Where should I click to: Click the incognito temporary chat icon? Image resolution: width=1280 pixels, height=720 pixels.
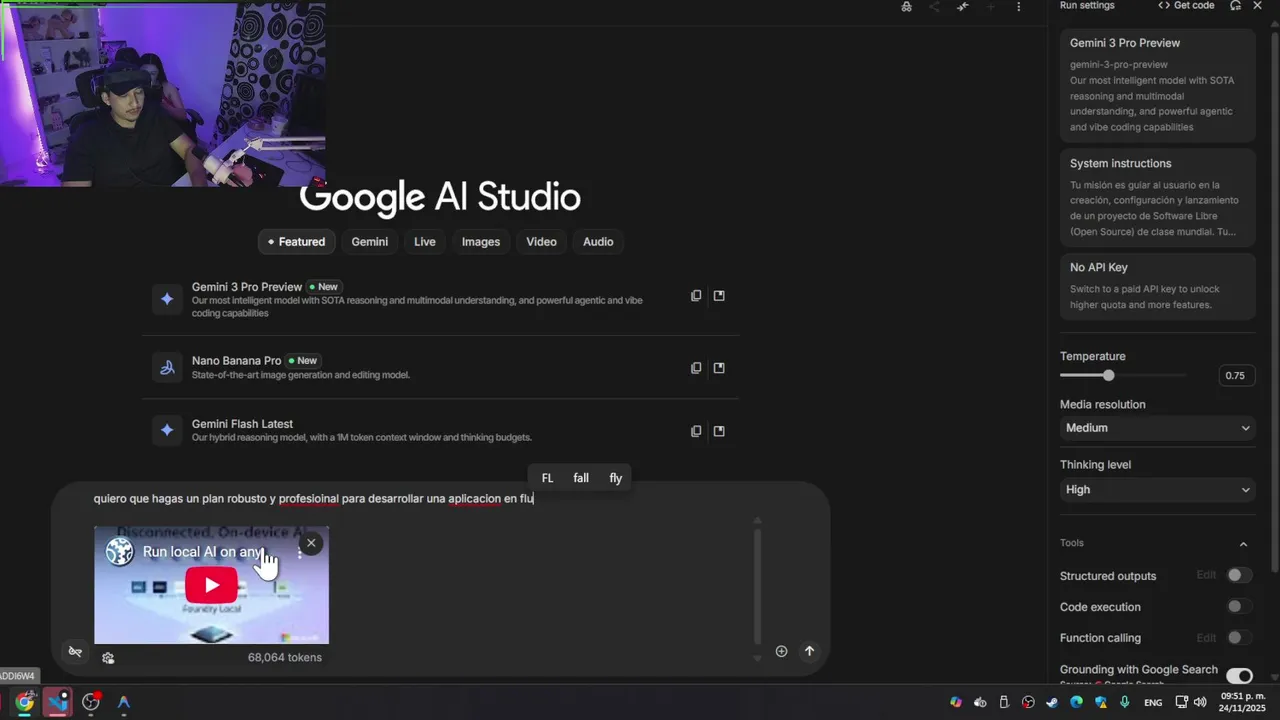906,6
